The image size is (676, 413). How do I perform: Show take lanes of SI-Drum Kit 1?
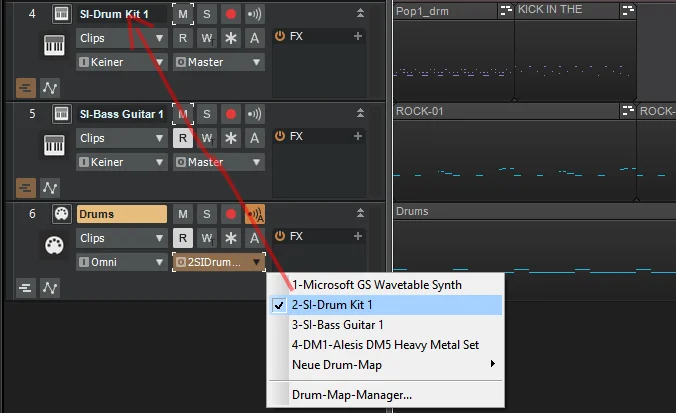coord(25,88)
